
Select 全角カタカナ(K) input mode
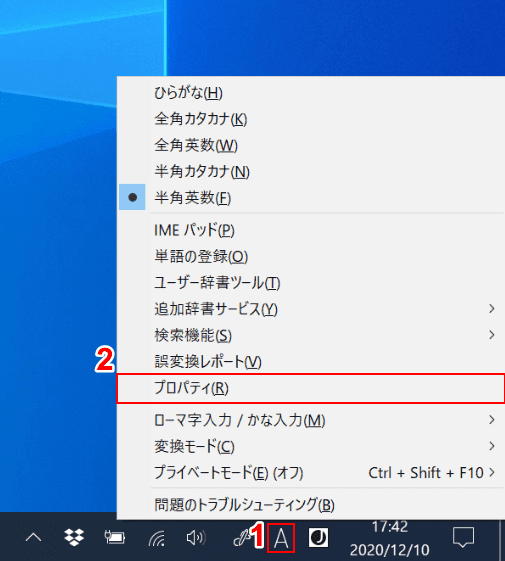coord(311,119)
